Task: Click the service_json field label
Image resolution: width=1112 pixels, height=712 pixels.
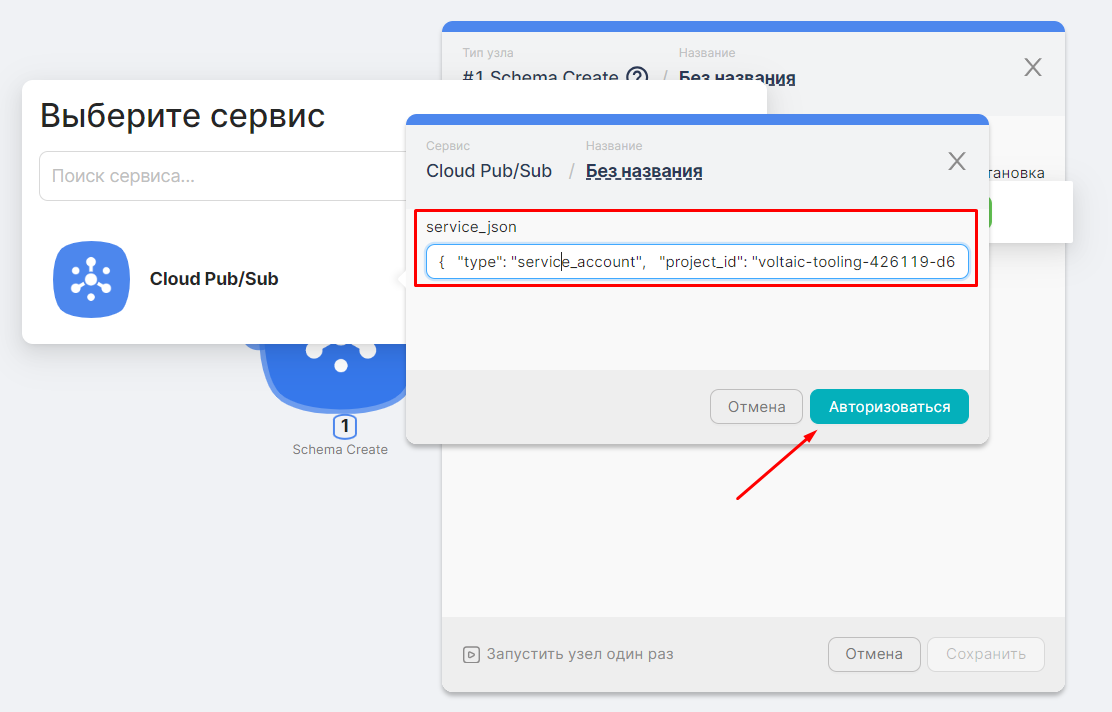Action: click(x=471, y=227)
